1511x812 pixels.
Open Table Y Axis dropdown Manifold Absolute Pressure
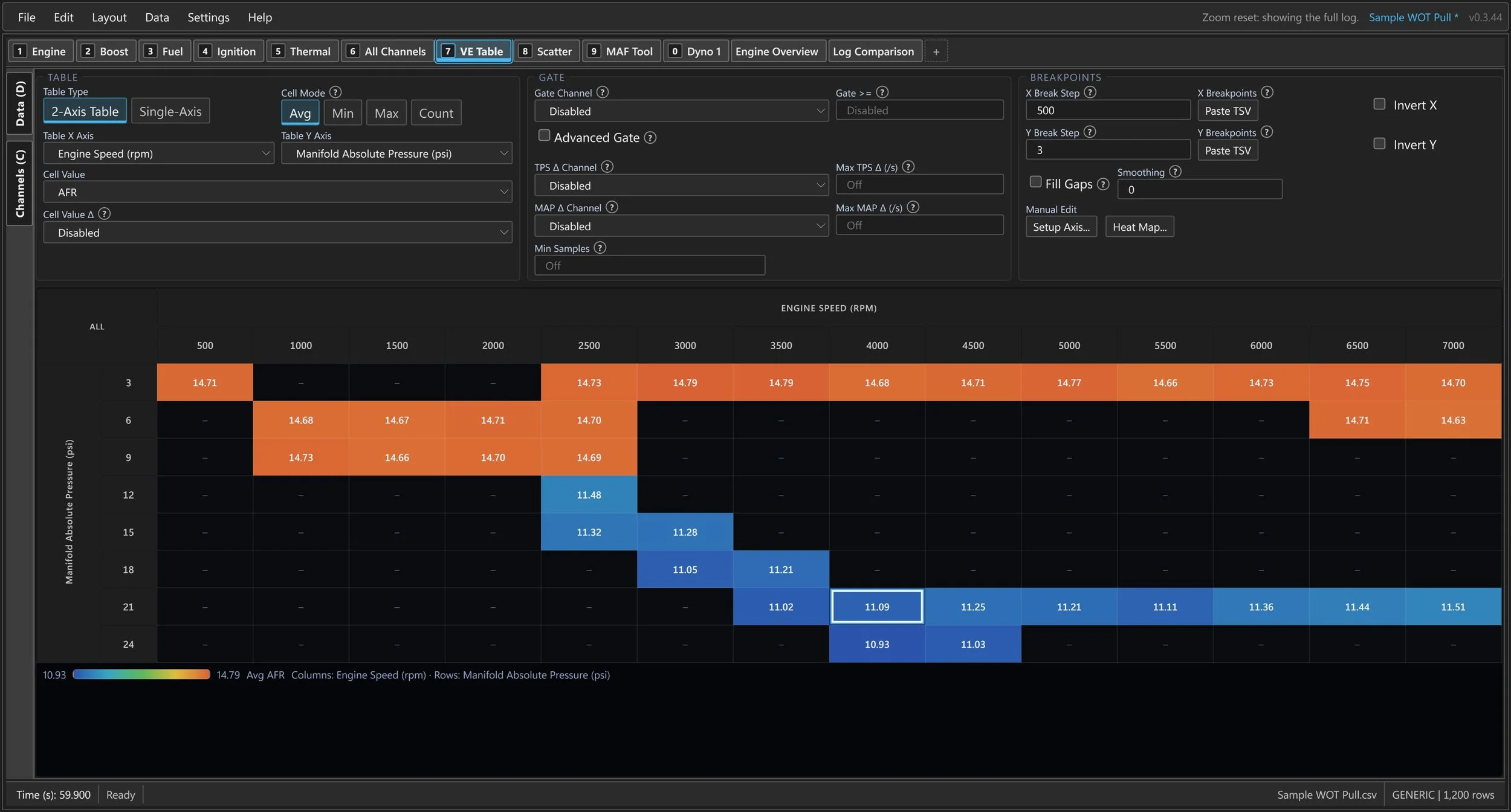(x=396, y=153)
